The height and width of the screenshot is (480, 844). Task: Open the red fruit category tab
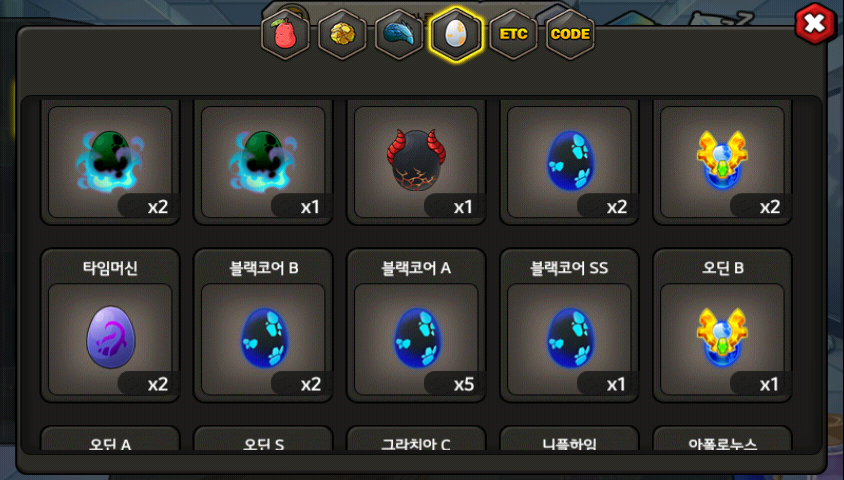(285, 34)
